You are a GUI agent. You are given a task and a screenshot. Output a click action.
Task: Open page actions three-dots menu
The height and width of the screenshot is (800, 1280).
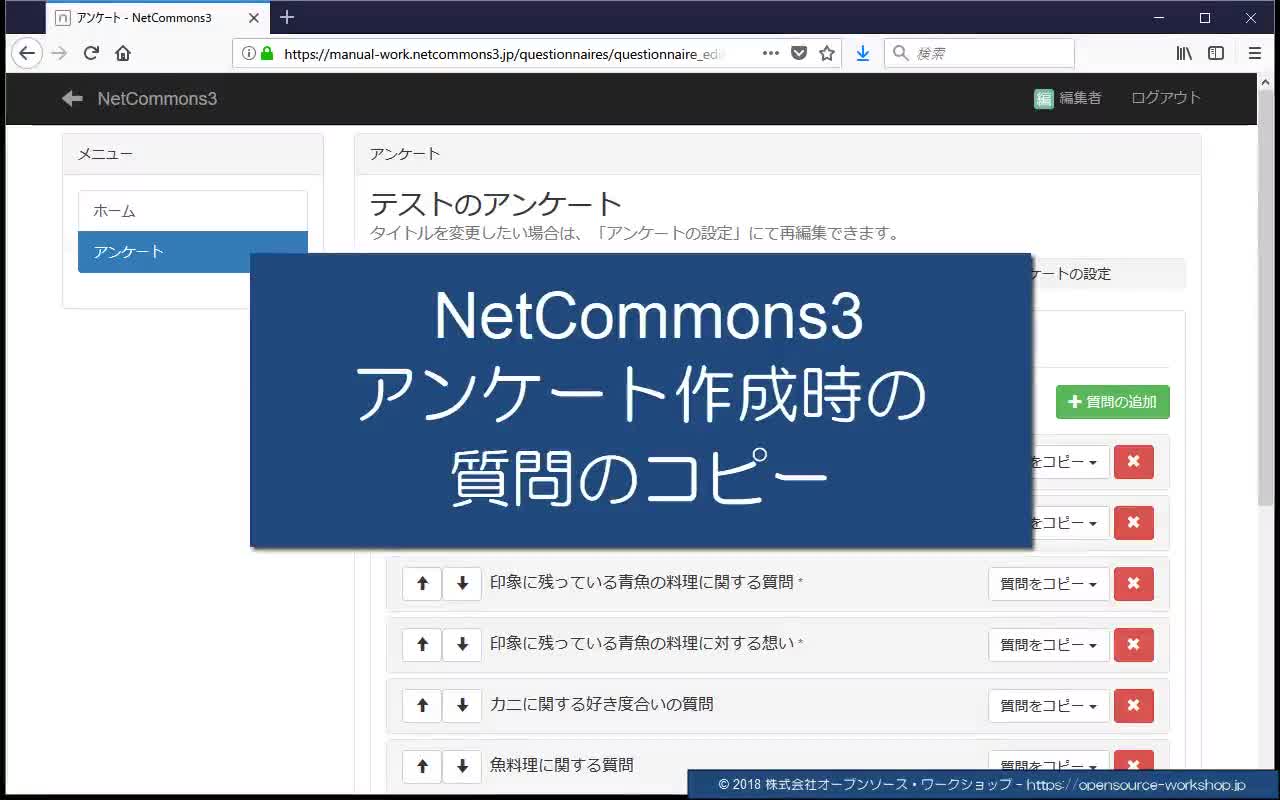(771, 53)
